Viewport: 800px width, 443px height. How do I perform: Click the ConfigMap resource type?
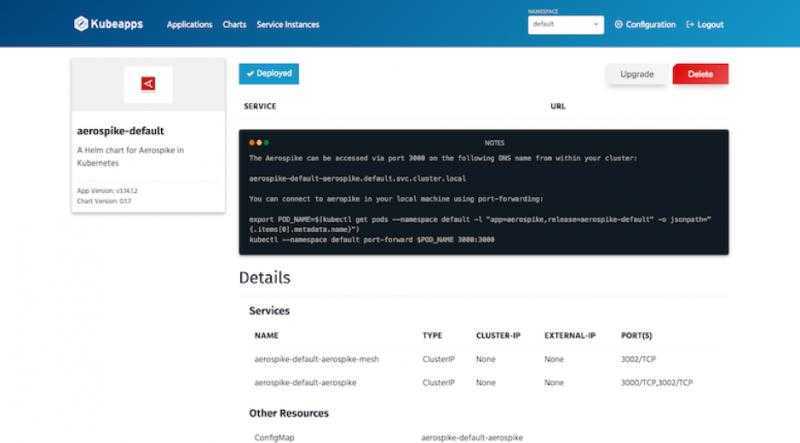274,437
